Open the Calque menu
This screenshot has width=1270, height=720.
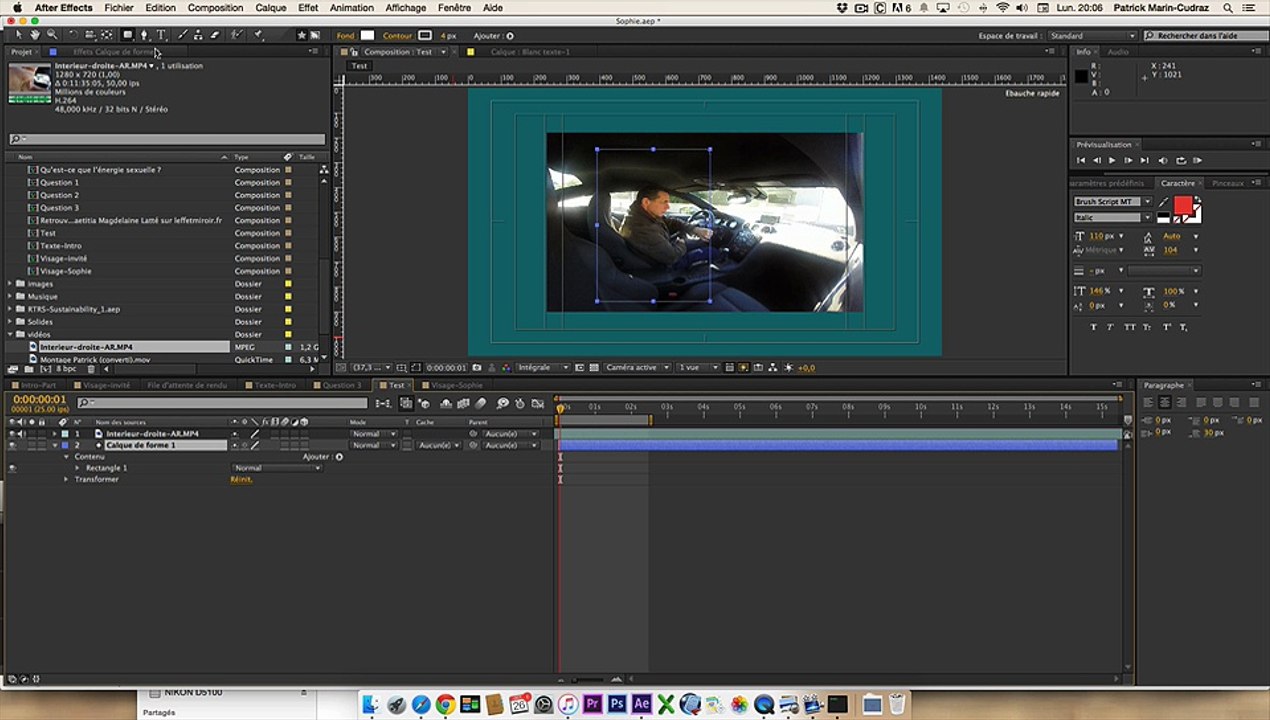[x=270, y=7]
